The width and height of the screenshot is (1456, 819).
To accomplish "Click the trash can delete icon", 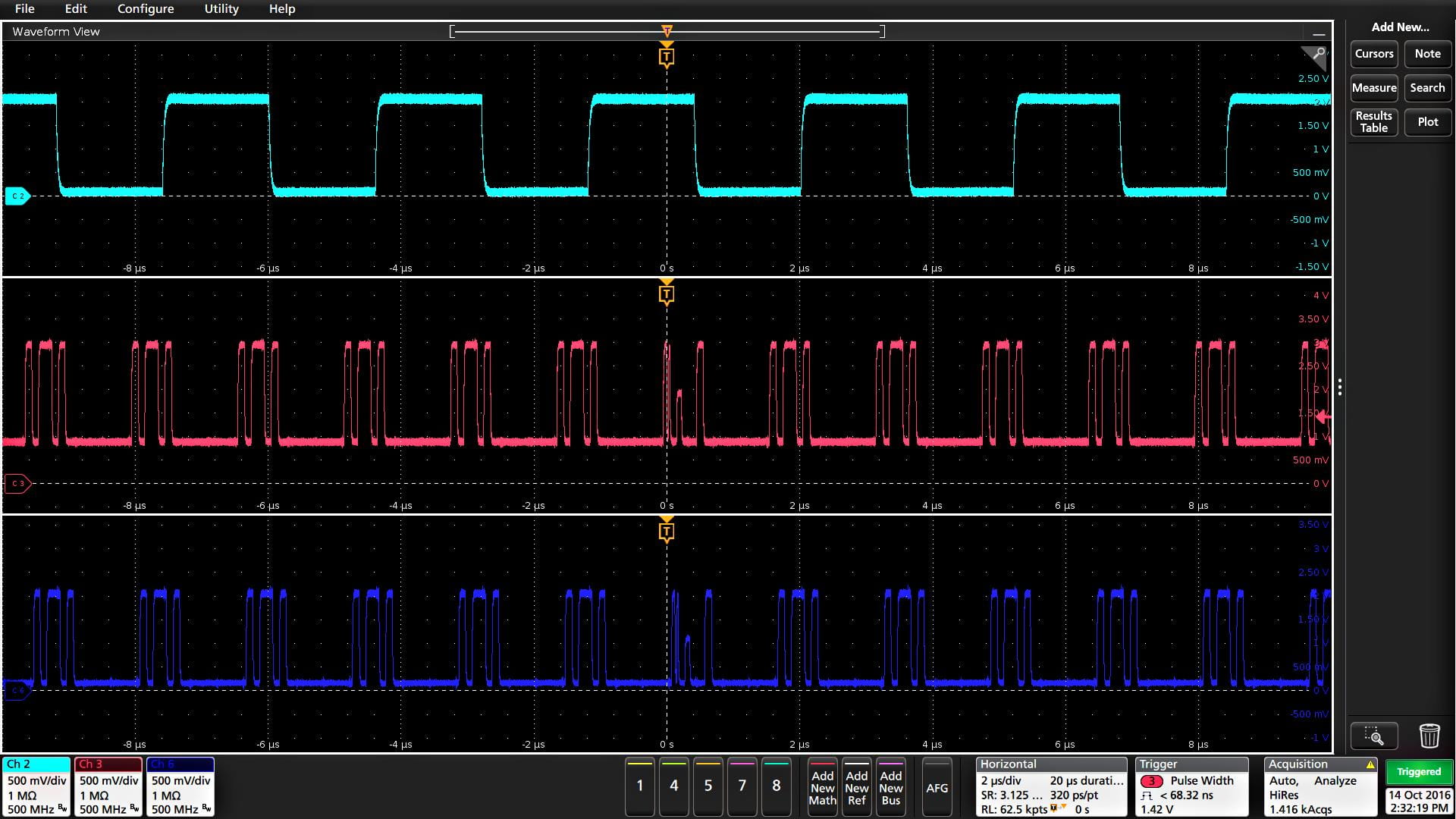I will click(1429, 736).
